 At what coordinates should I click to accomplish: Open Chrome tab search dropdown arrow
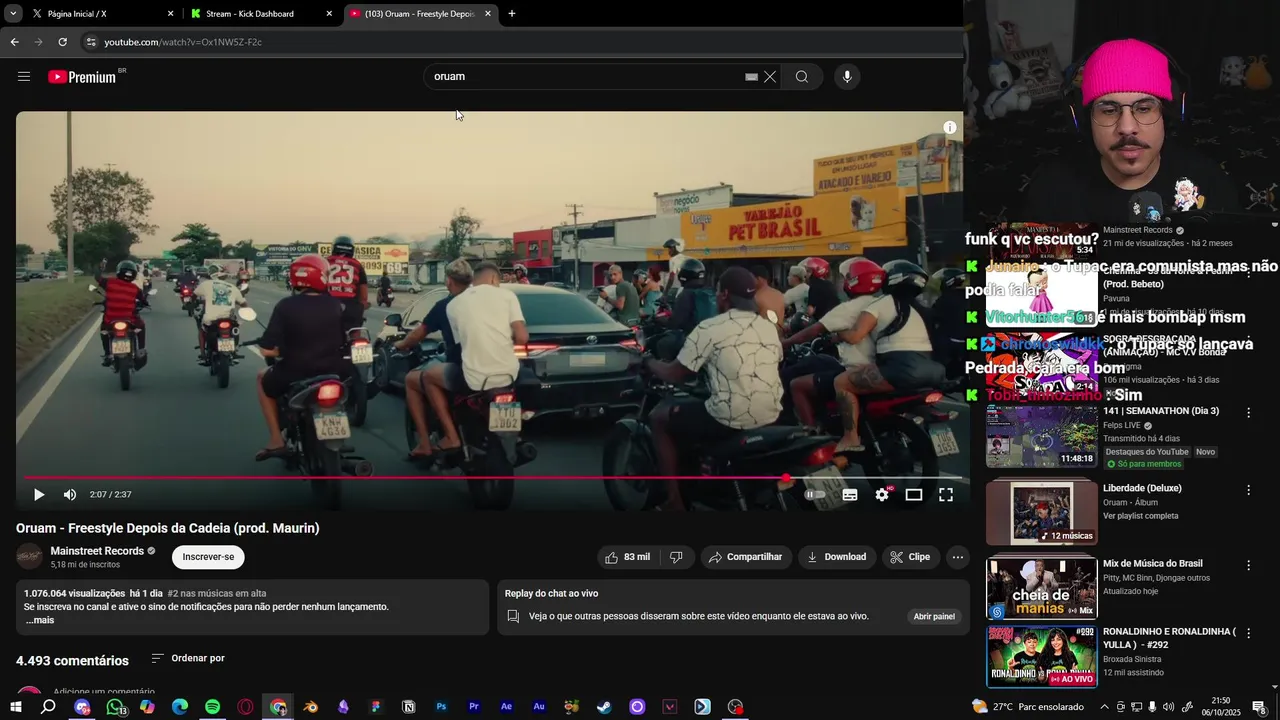(x=13, y=14)
